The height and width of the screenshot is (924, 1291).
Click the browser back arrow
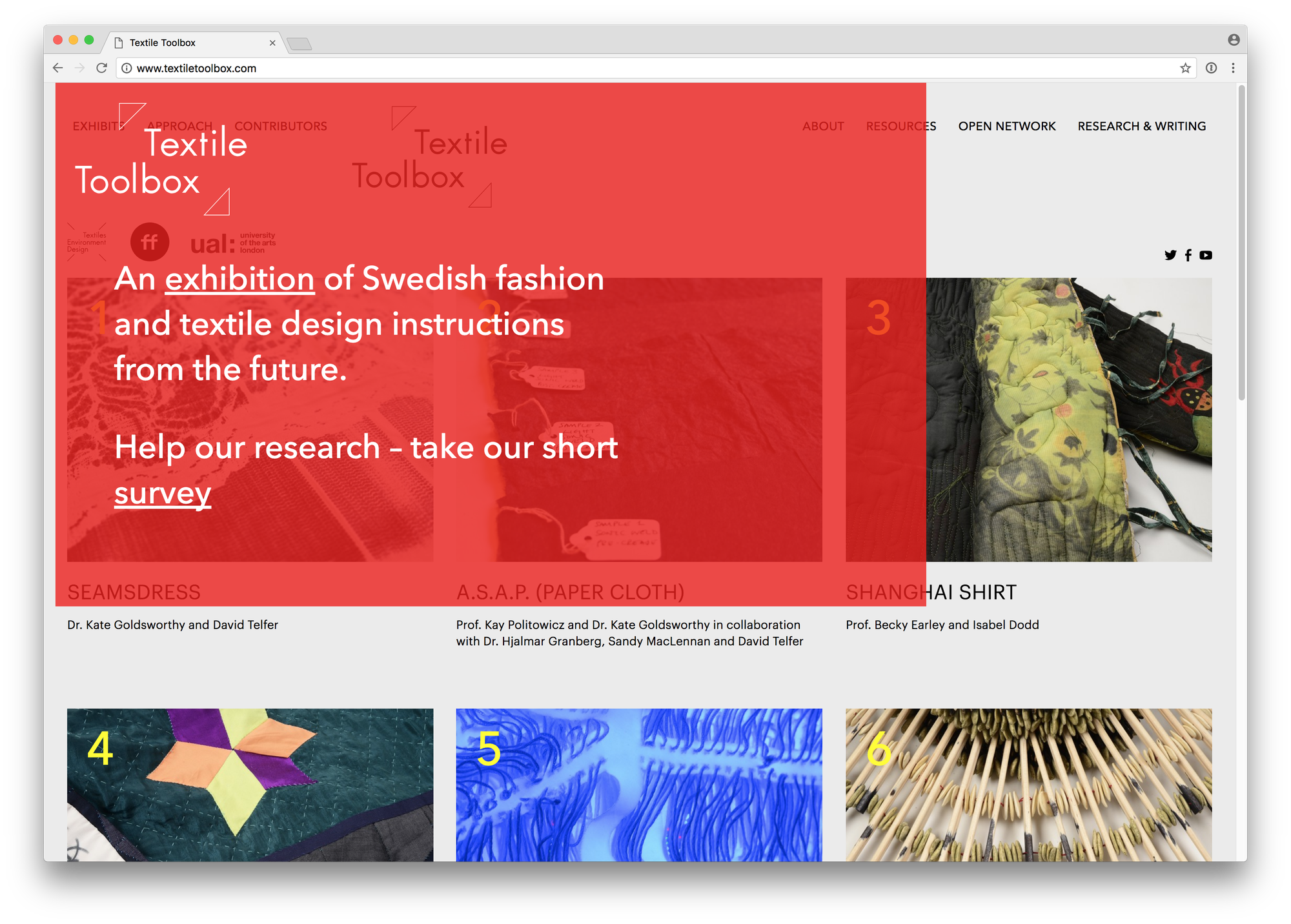[58, 68]
